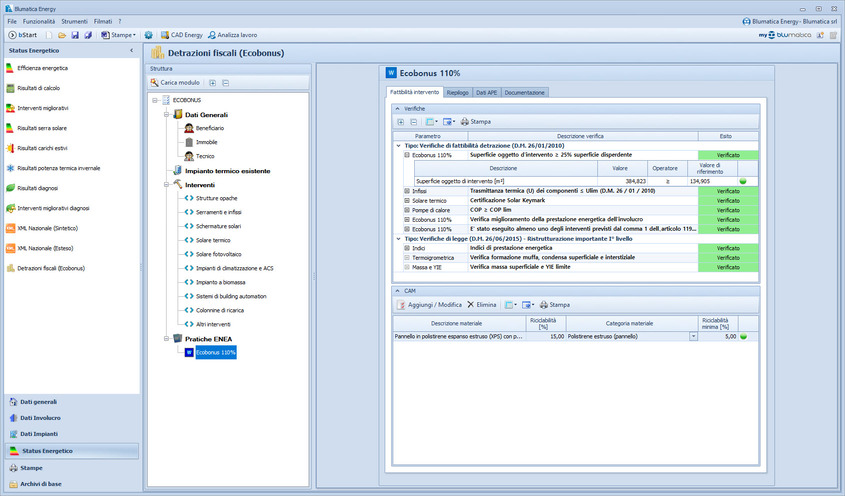Viewport: 845px width, 496px height.
Task: Open the File menu
Action: [12, 22]
